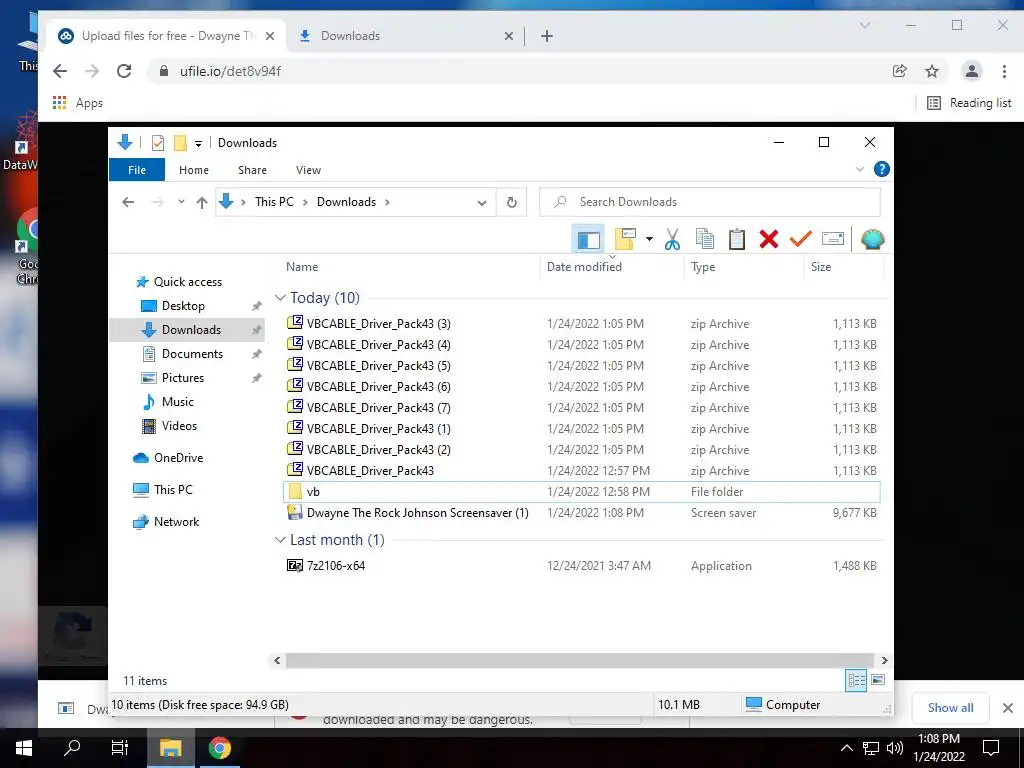
Task: Collapse the Today (10) group
Action: [x=280, y=298]
